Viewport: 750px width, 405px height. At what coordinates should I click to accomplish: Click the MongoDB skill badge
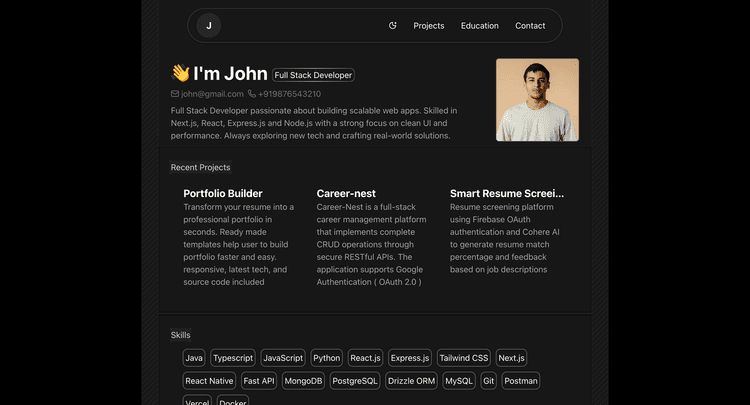(x=303, y=381)
